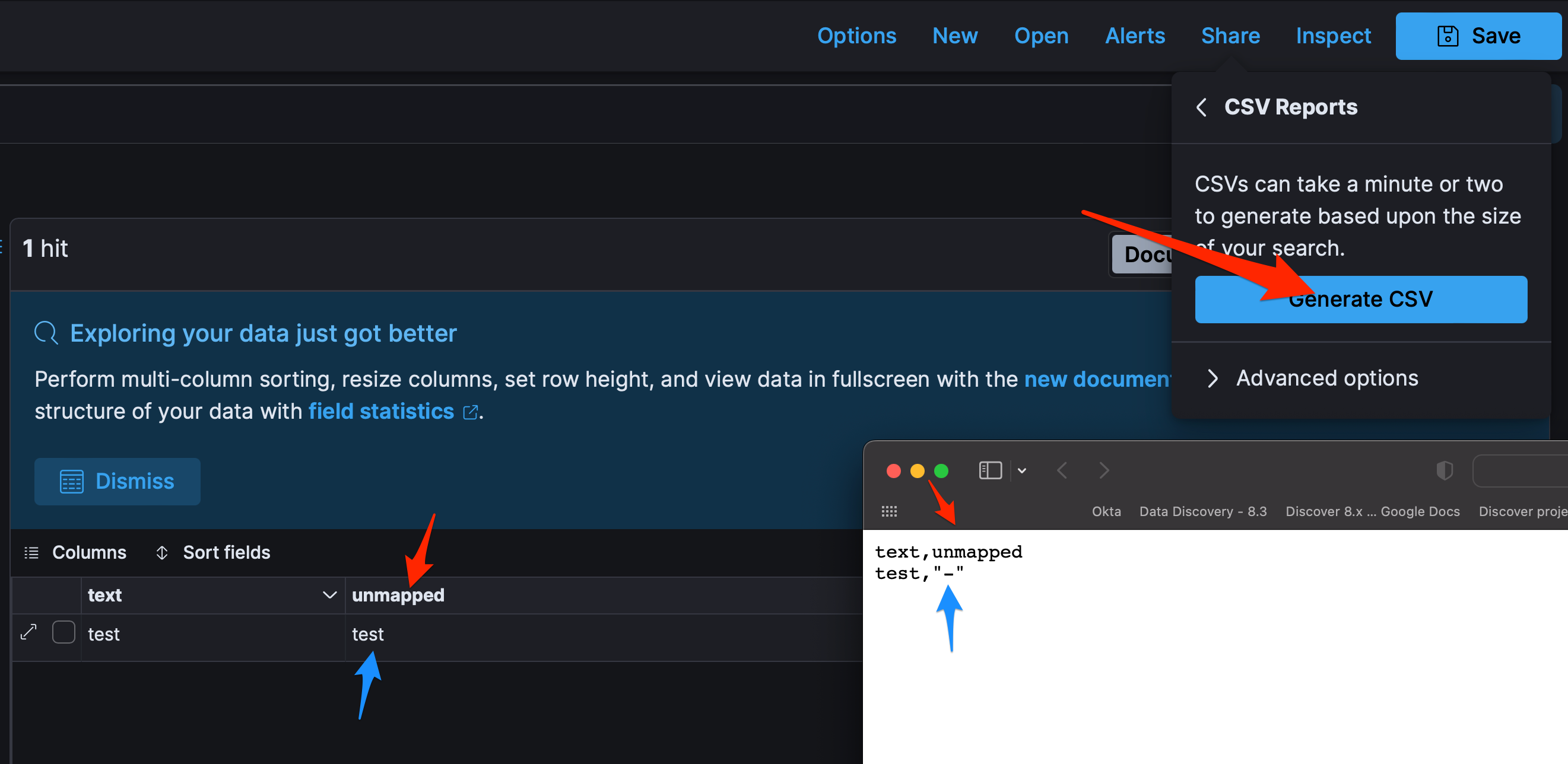Viewport: 1568px width, 764px height.
Task: Open the field statistics link
Action: (x=381, y=412)
